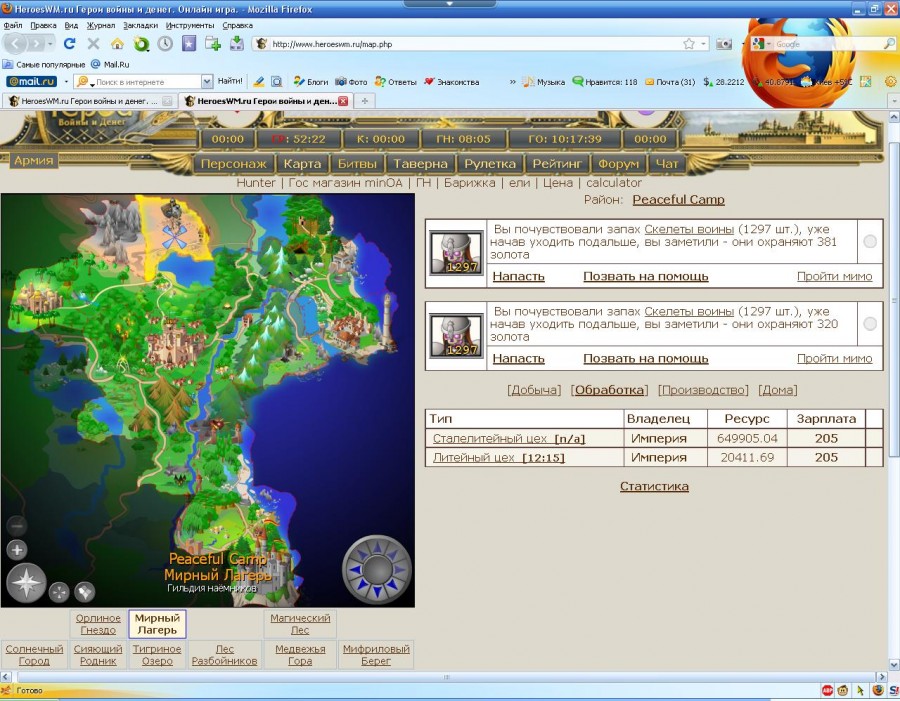900x701 pixels.
Task: Select the radio button for the 381 gold encounter
Action: coord(870,242)
